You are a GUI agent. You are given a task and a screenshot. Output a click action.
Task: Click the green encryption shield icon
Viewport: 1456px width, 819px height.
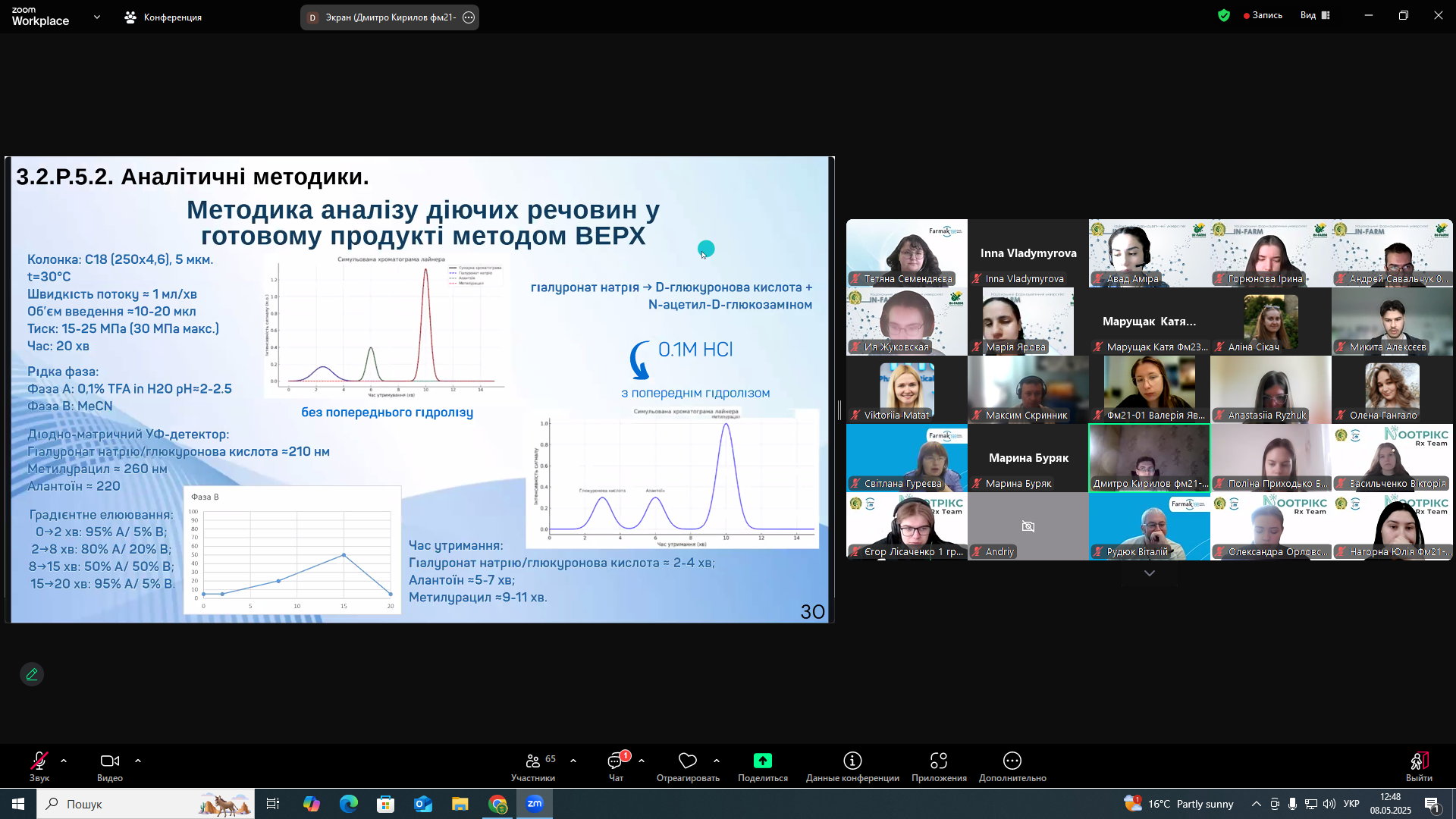(x=1224, y=15)
